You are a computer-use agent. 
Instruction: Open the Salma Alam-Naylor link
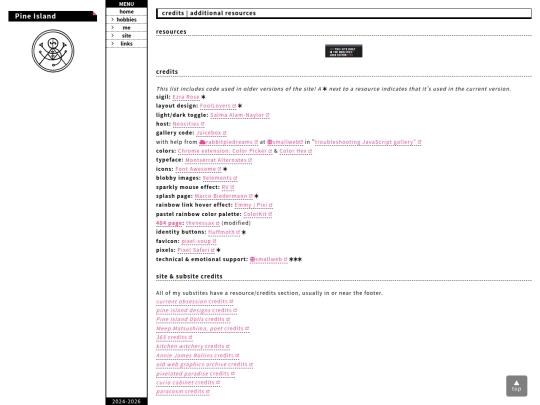240,115
